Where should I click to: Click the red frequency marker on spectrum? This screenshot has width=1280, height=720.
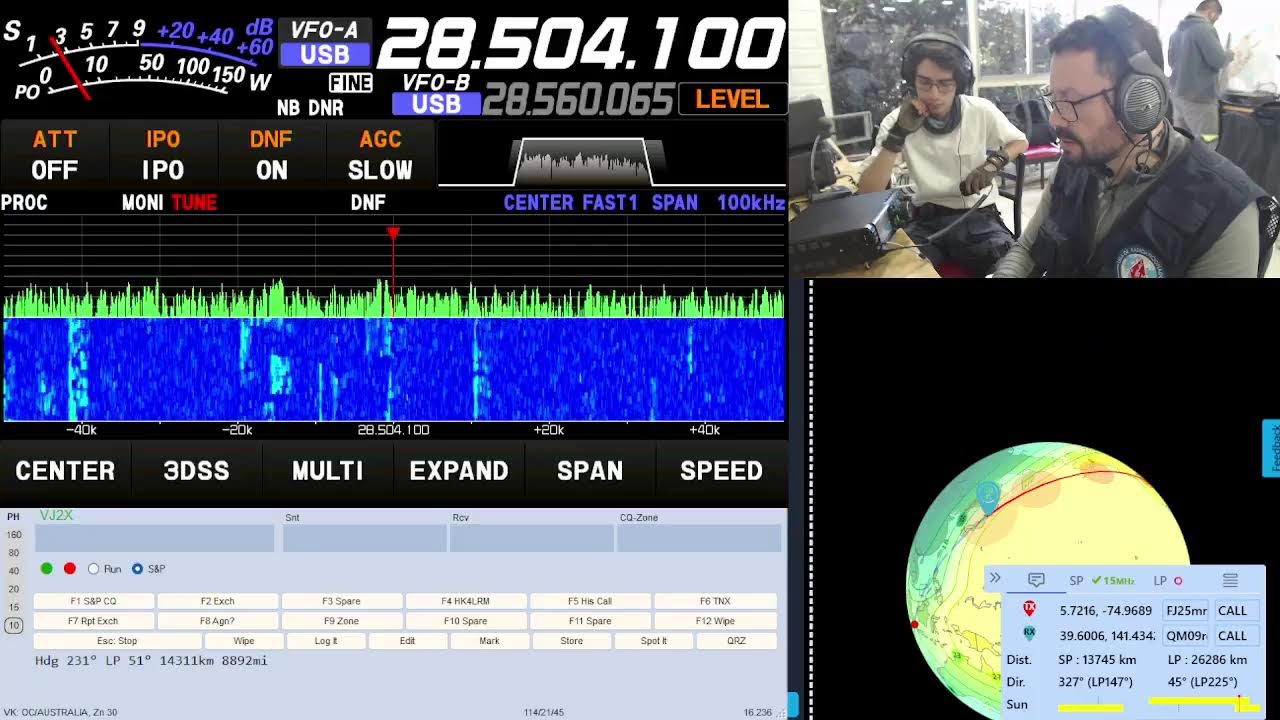[393, 234]
